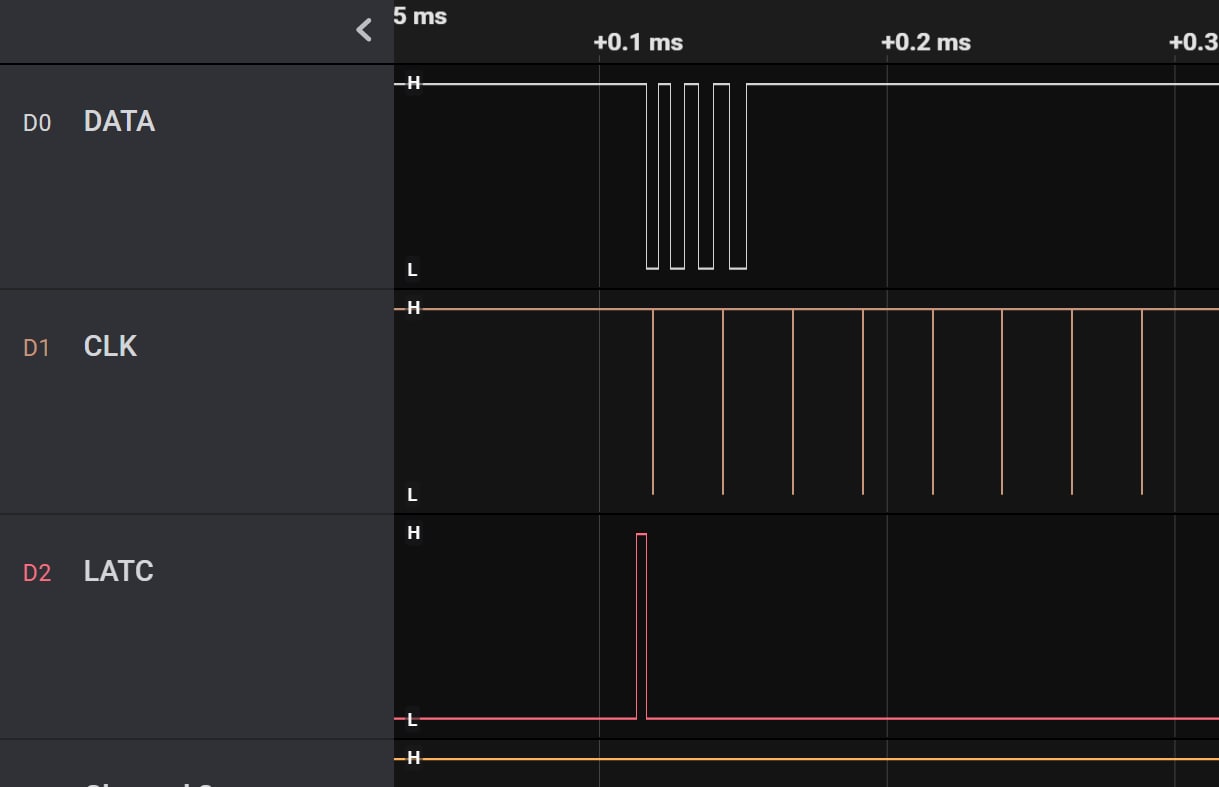1219x787 pixels.
Task: Click the last visible CLK pulse
Action: 1142,400
